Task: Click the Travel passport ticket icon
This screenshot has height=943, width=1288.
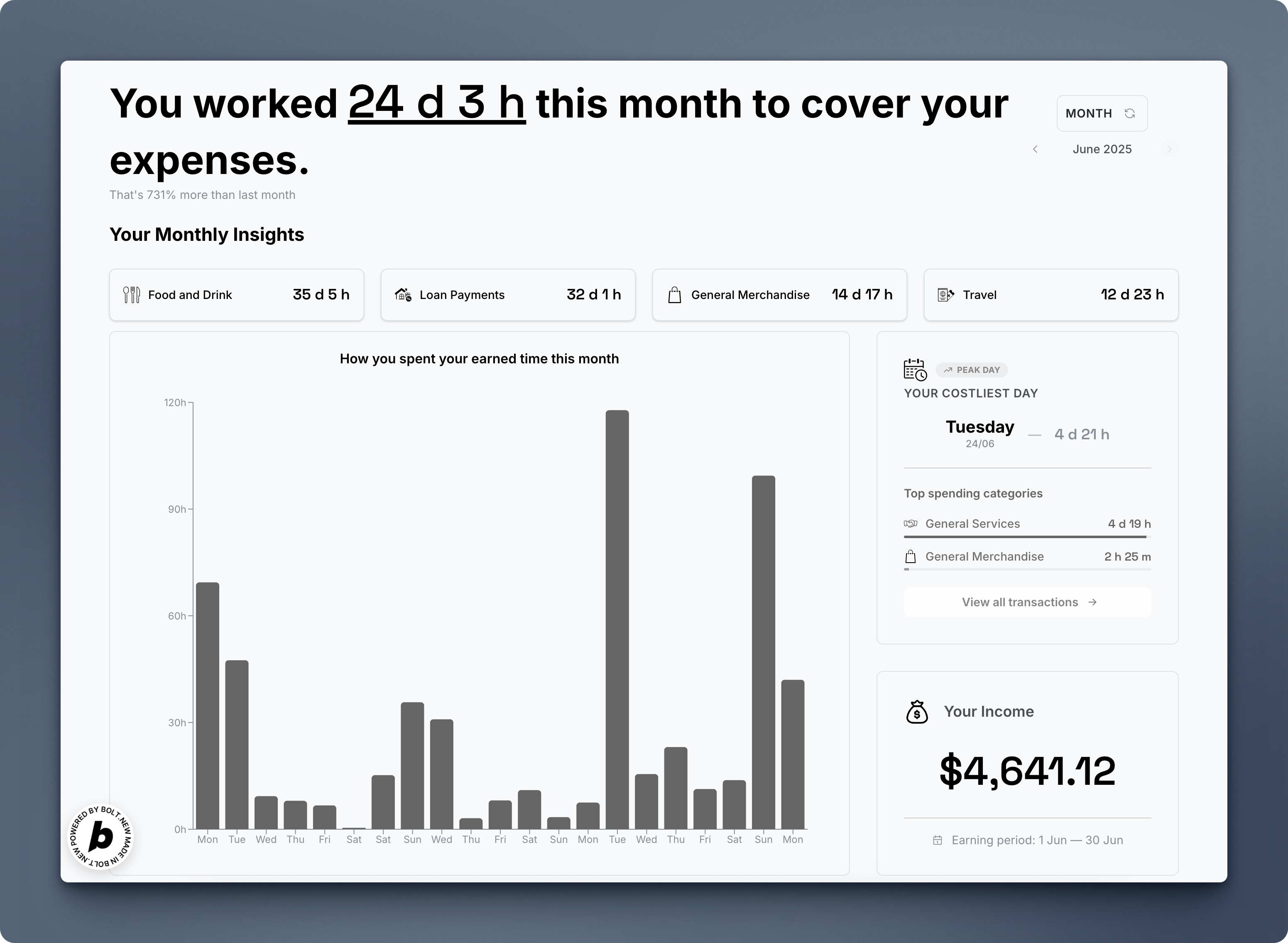Action: click(945, 294)
